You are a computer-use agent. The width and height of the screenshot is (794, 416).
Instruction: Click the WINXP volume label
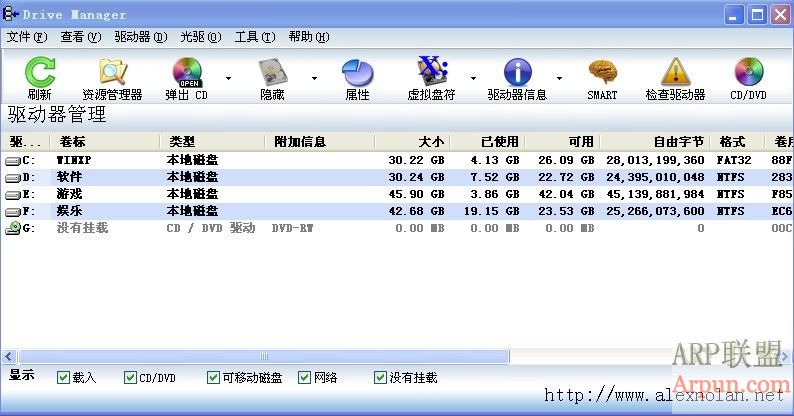[x=74, y=160]
